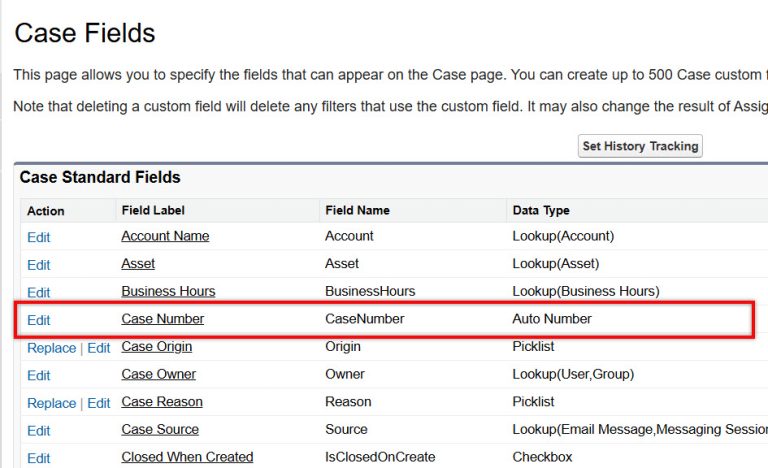Viewport: 768px width, 468px height.
Task: Edit the Case Owner field
Action: click(39, 375)
